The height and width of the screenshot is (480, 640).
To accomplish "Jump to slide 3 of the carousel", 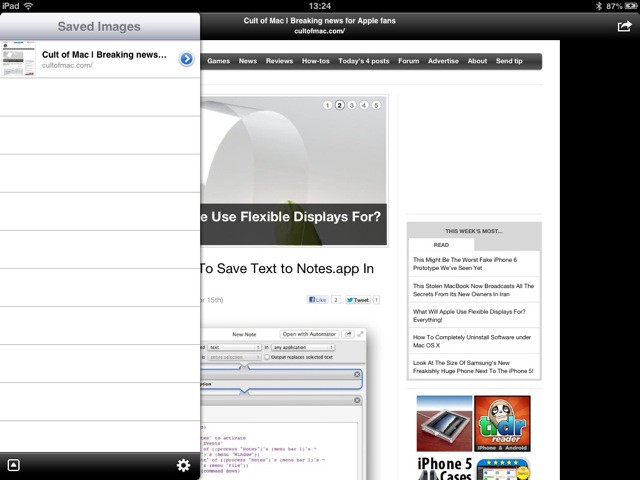I will (352, 105).
